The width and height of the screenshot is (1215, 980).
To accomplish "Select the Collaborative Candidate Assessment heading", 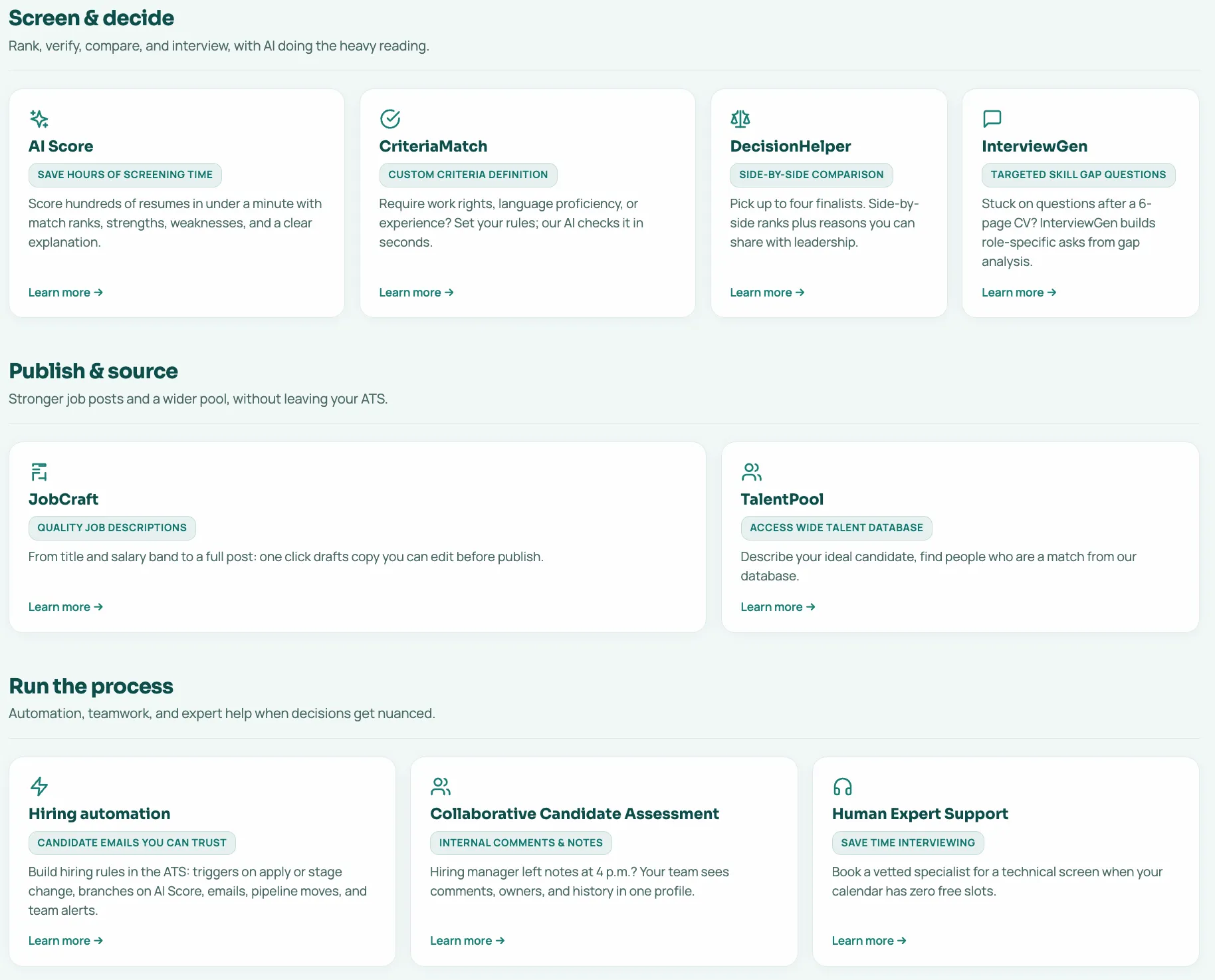I will tap(575, 814).
